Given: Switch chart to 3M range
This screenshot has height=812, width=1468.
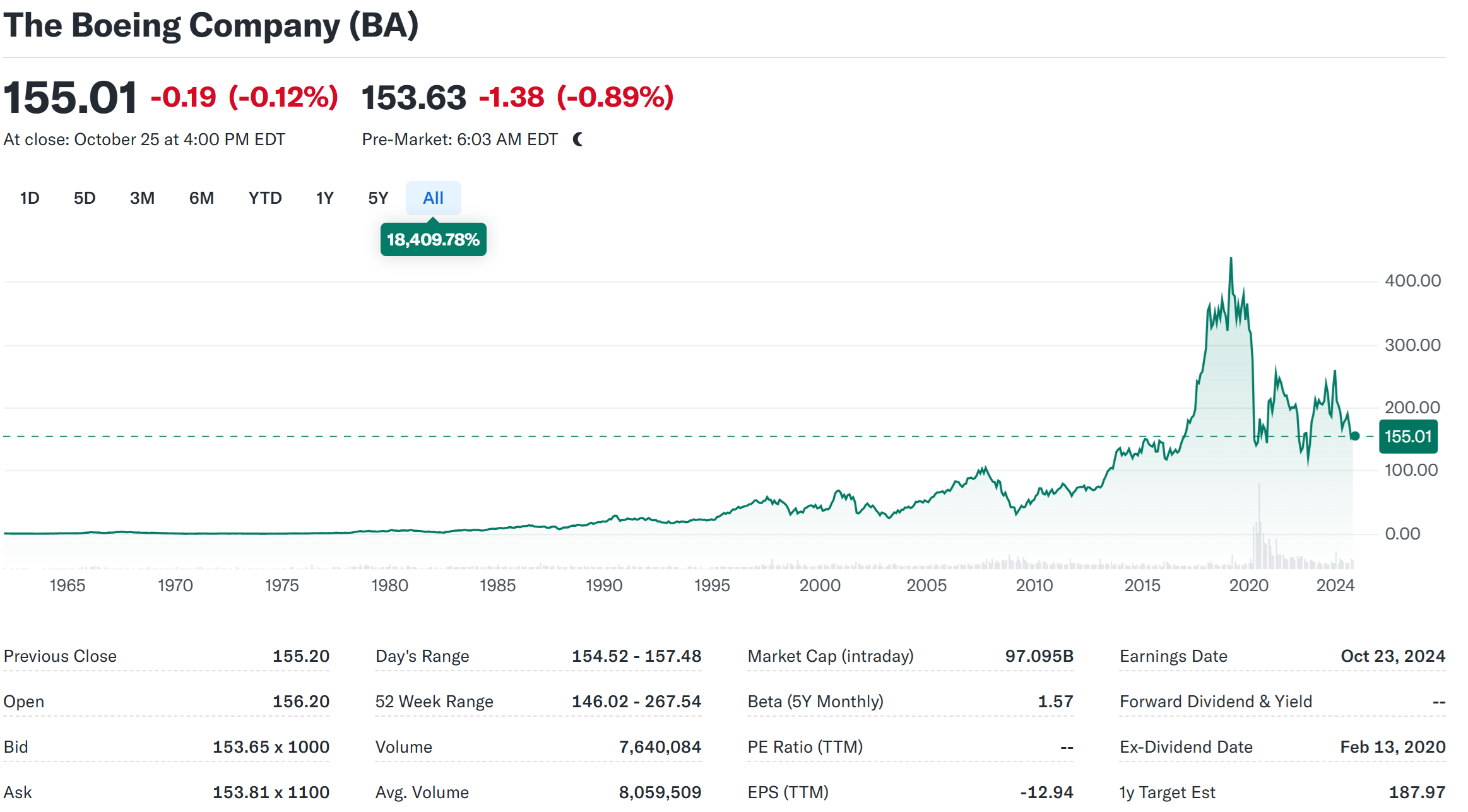Looking at the screenshot, I should (142, 198).
